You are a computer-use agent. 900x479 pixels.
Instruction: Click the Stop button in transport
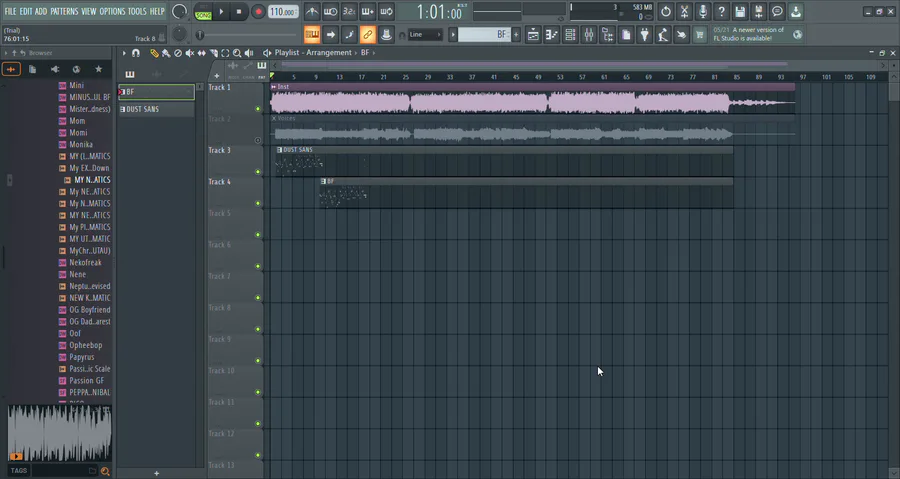coord(239,11)
